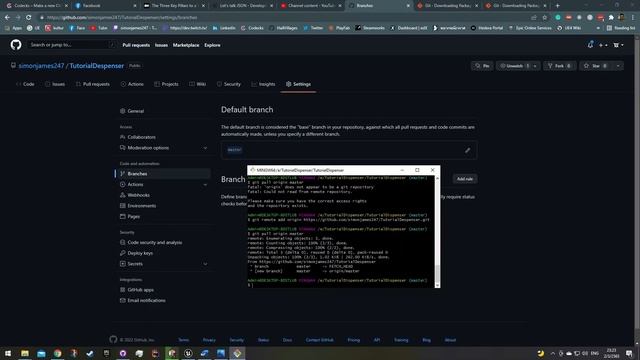Expand the Unwatch options arrow

[535, 66]
